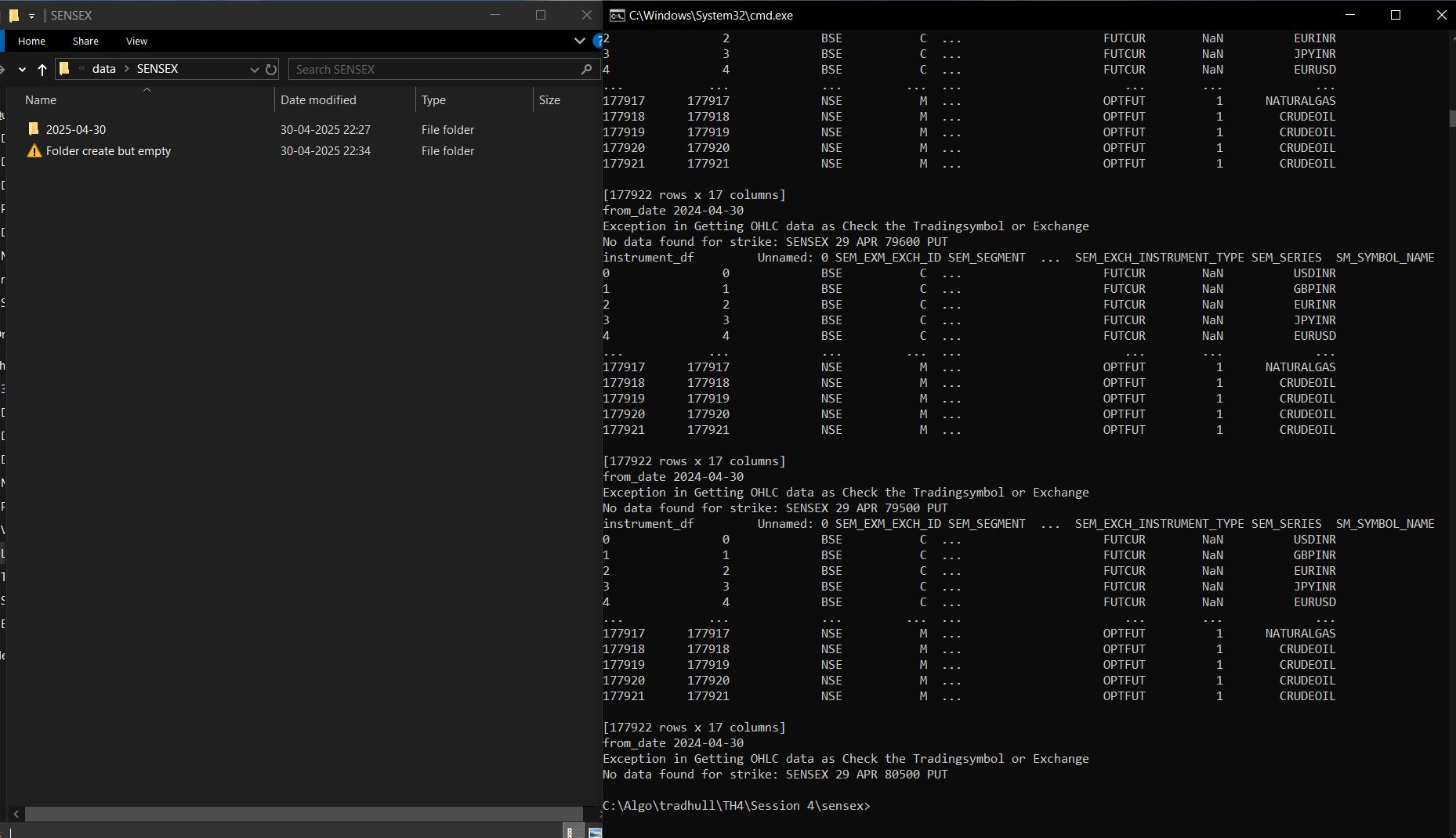Click the cmd prompt line 'C:\Algo\tradhull\TH4\Session 4\sensex>'
The width and height of the screenshot is (1456, 838).
[x=737, y=805]
